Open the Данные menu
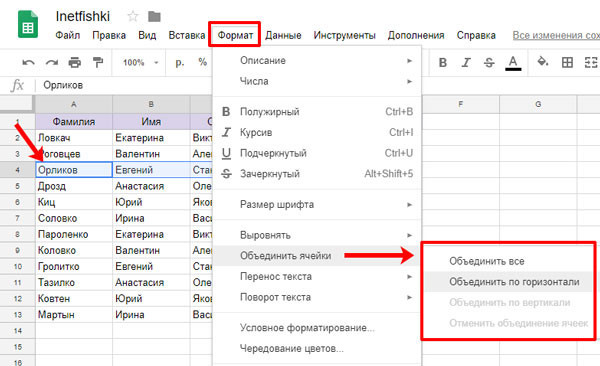 point(283,35)
